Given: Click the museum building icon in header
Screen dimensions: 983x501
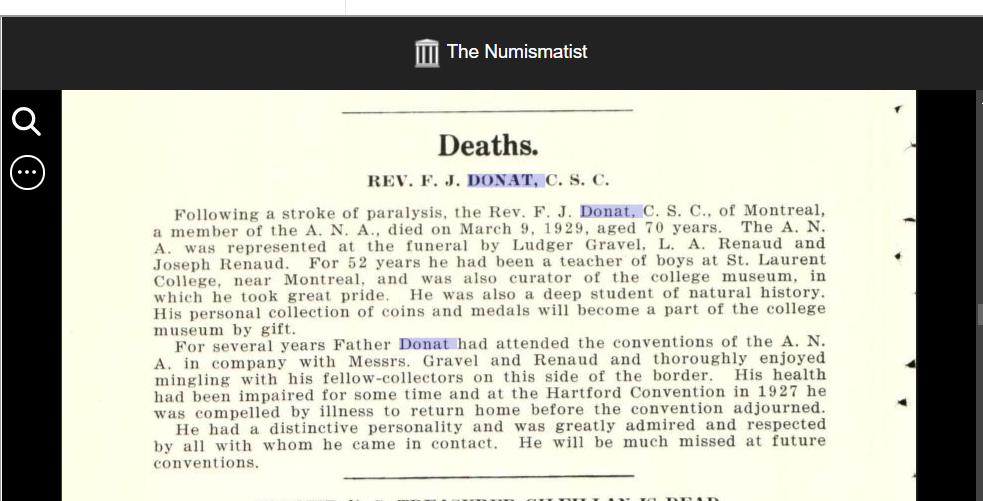Looking at the screenshot, I should [x=427, y=52].
